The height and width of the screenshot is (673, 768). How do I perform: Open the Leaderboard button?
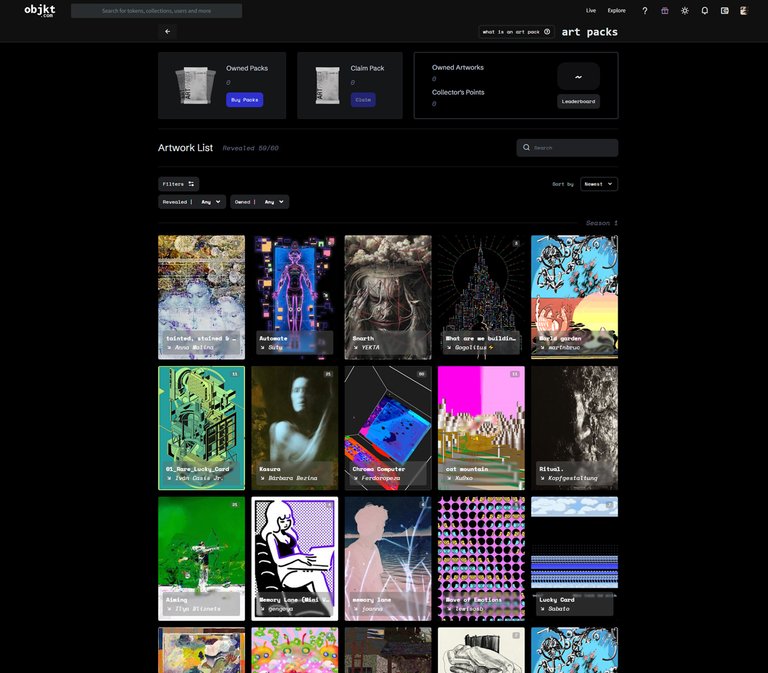[x=578, y=101]
